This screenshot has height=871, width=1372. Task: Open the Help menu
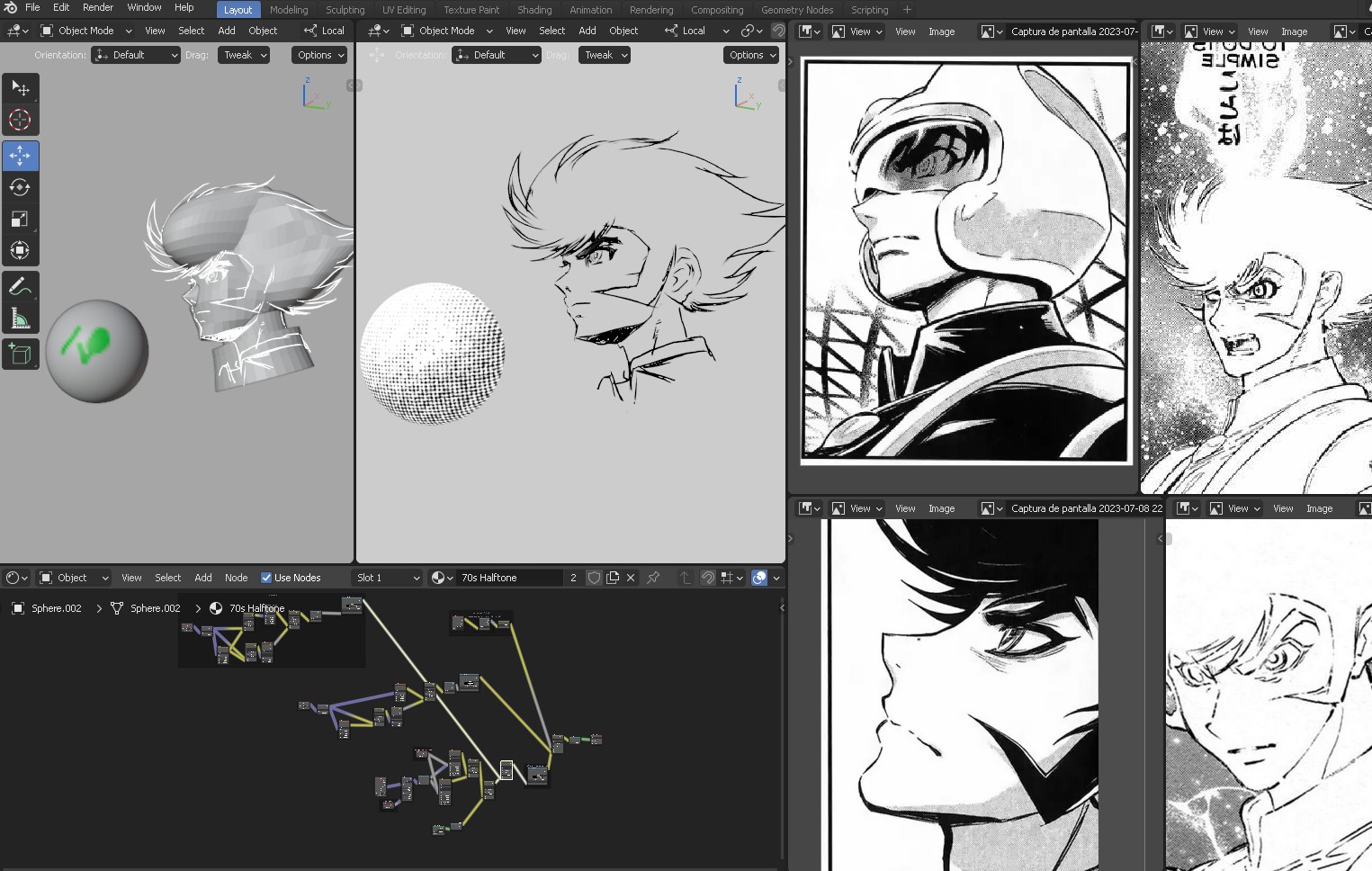184,7
